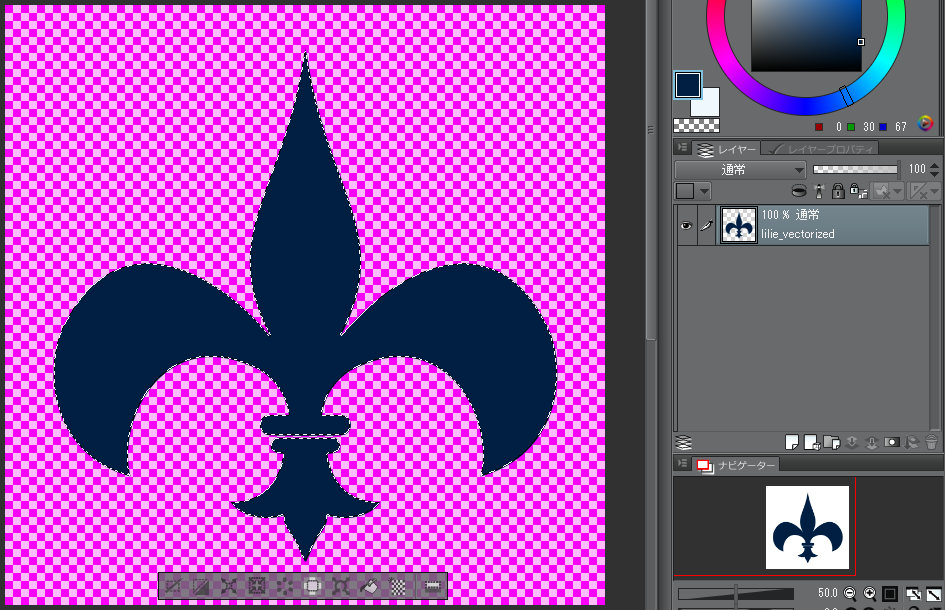The image size is (945, 610).
Task: Zoom in using Navigator magnifier icon
Action: (x=869, y=593)
